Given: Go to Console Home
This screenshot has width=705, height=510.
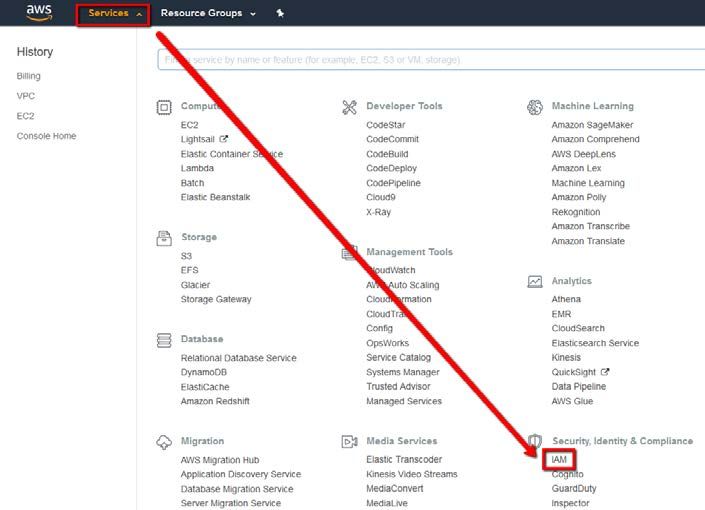Looking at the screenshot, I should pos(46,136).
